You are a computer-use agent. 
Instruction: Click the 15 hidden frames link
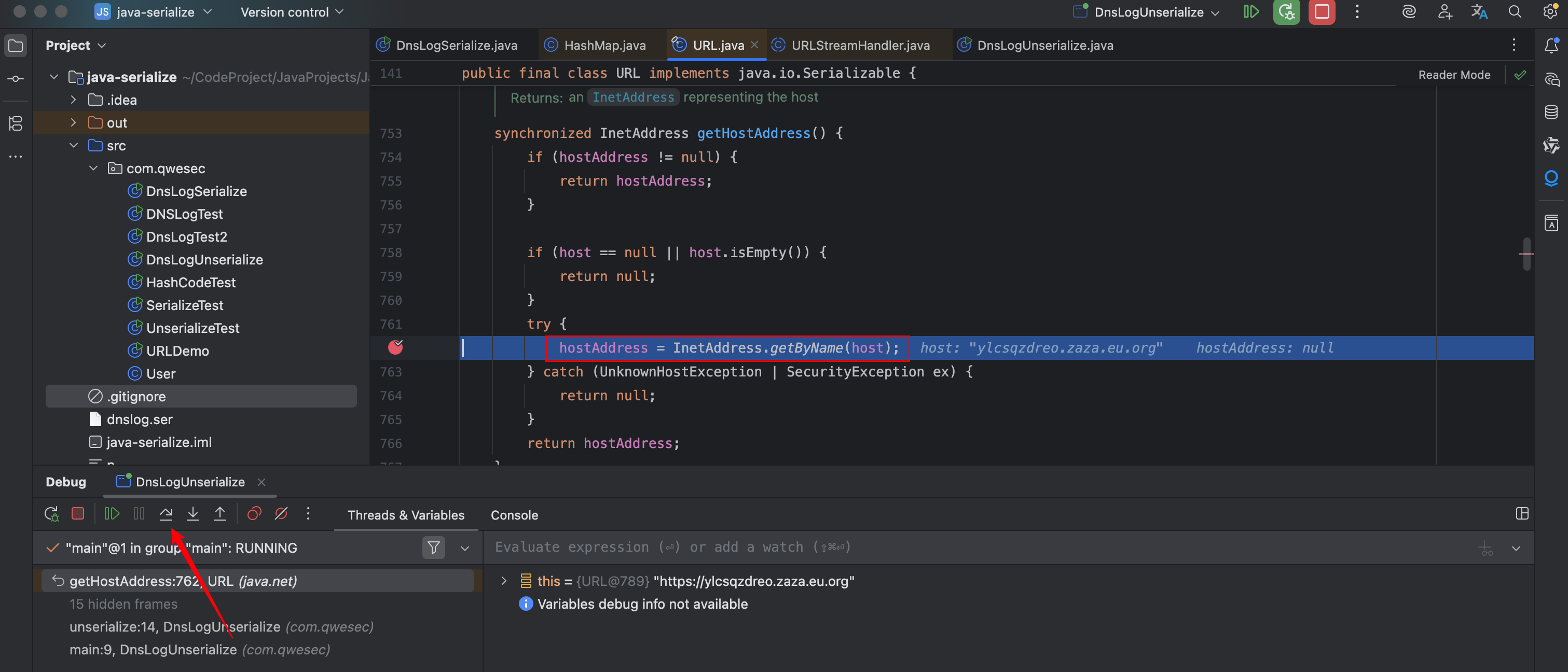tap(123, 604)
